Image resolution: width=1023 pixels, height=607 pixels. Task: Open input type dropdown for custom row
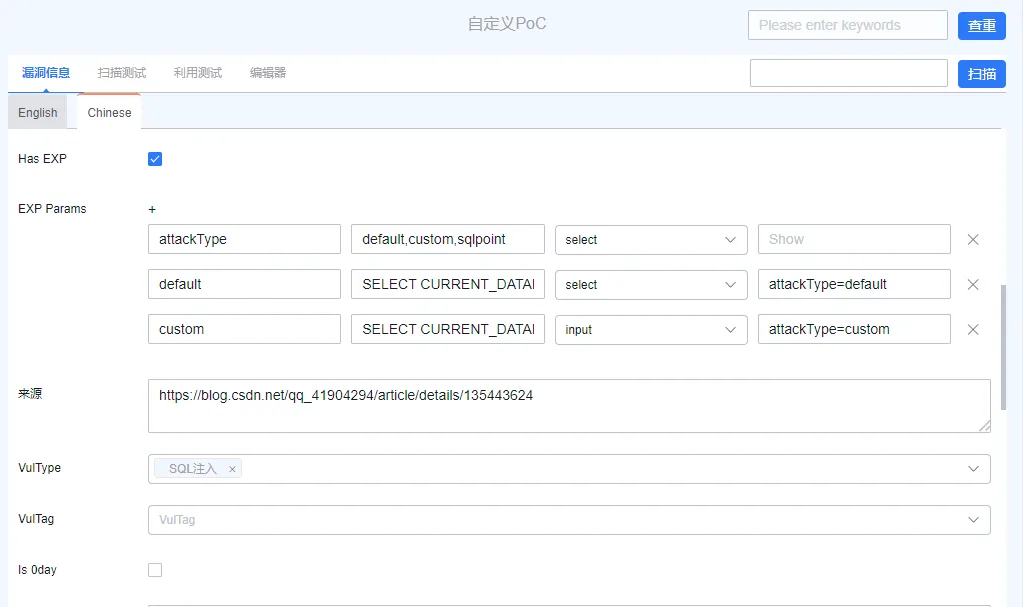[651, 330]
